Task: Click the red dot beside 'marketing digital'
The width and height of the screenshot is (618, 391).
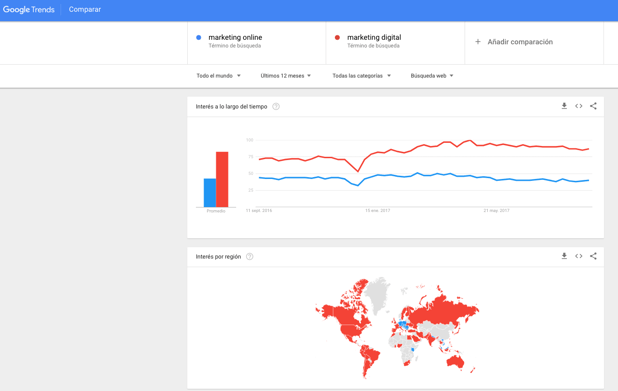Action: tap(337, 37)
